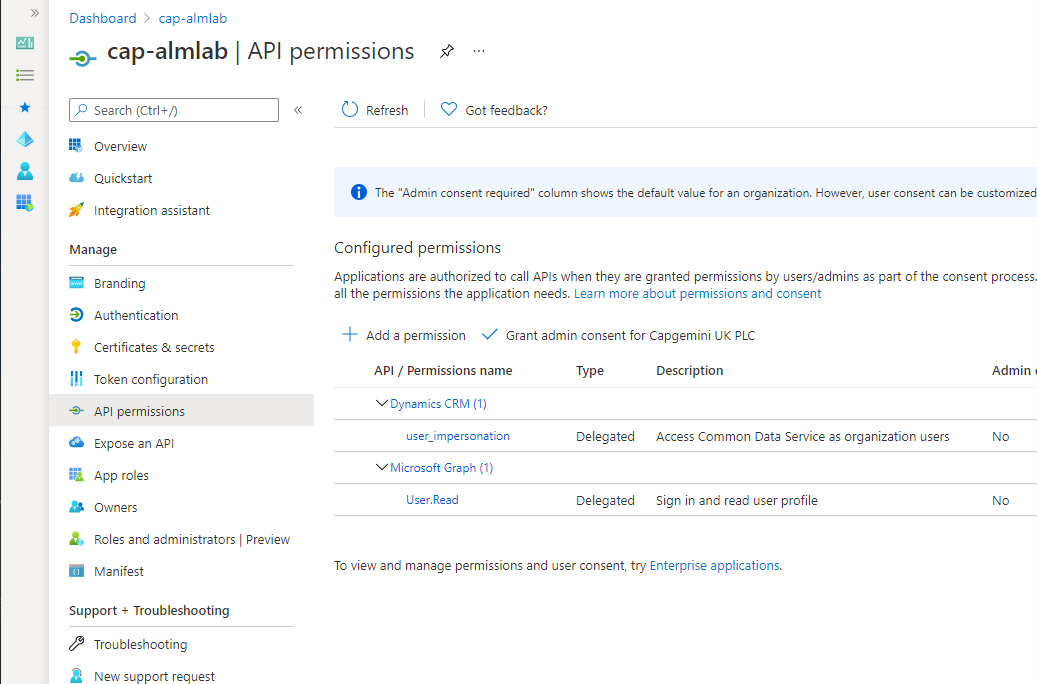Collapse the side navigation pane
The width and height of the screenshot is (1037, 684).
(298, 110)
